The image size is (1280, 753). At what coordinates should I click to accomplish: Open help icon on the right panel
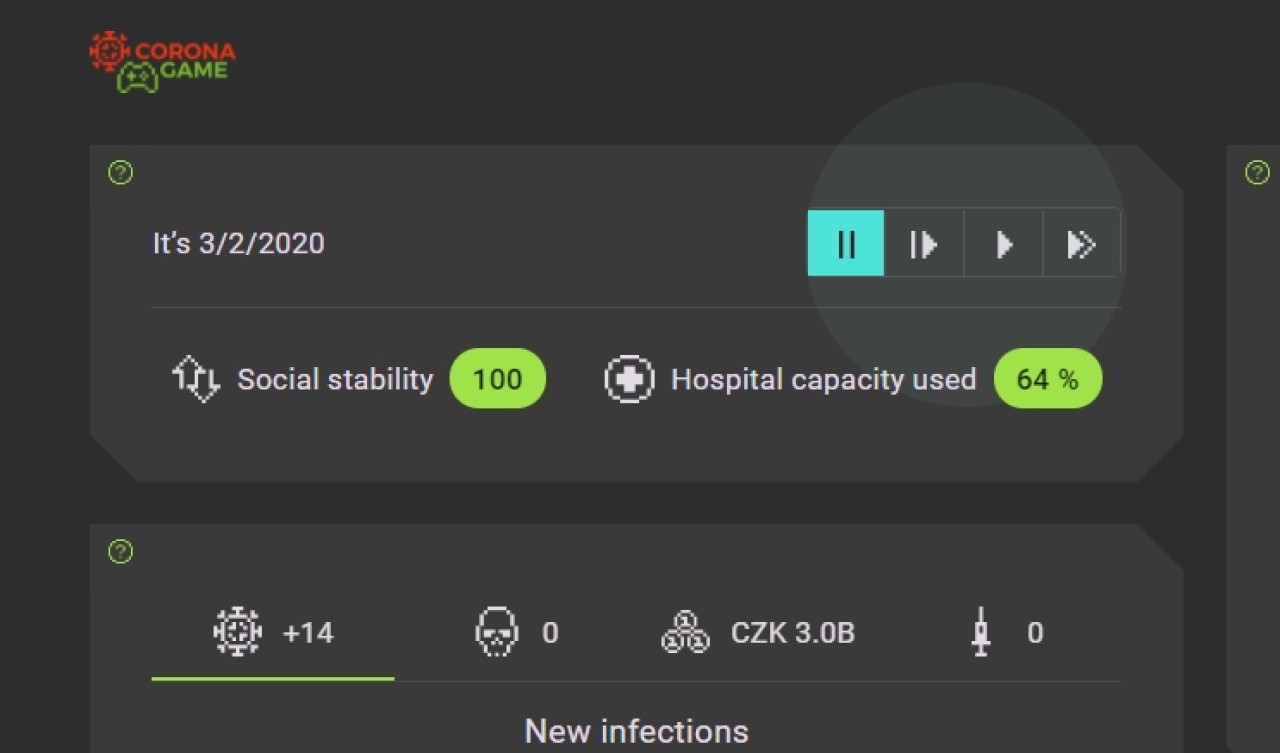[x=1256, y=173]
